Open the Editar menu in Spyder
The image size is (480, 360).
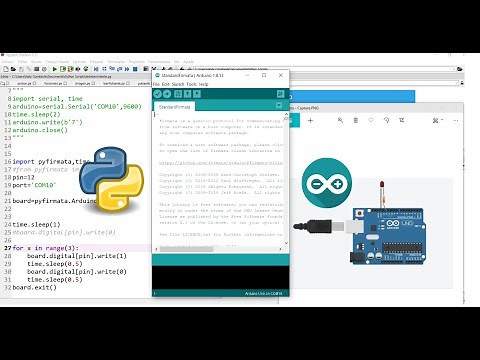click(22, 62)
